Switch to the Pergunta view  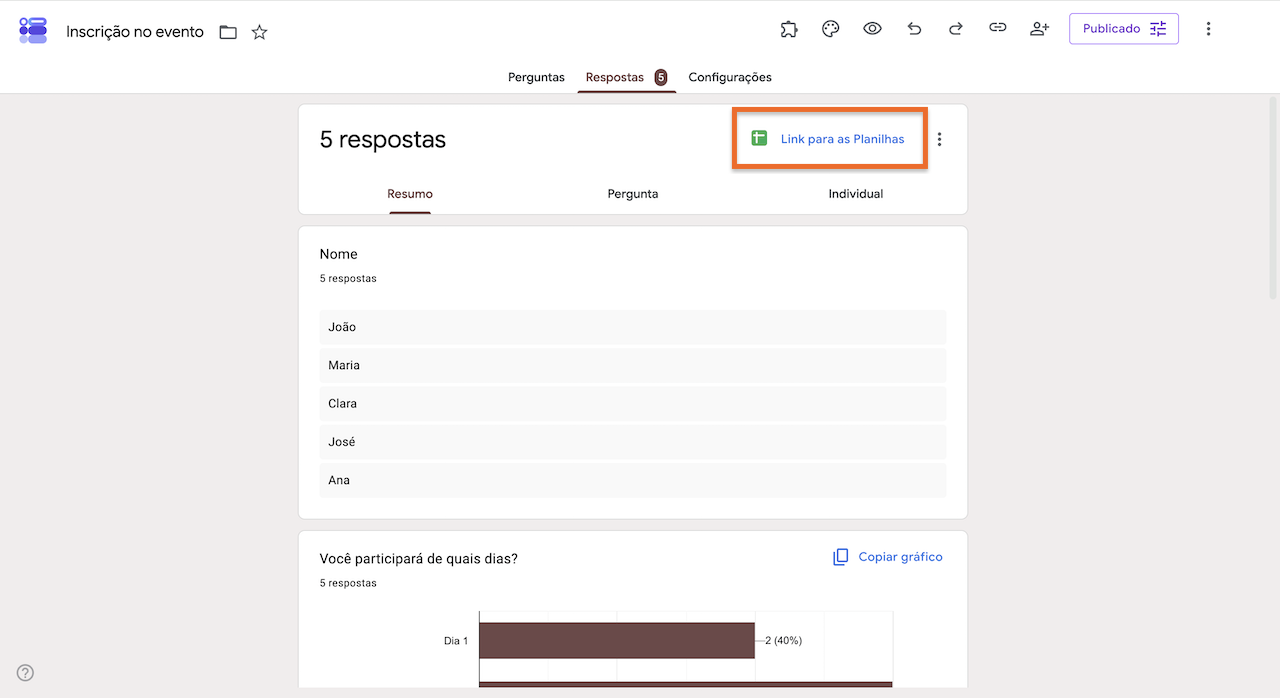point(633,194)
